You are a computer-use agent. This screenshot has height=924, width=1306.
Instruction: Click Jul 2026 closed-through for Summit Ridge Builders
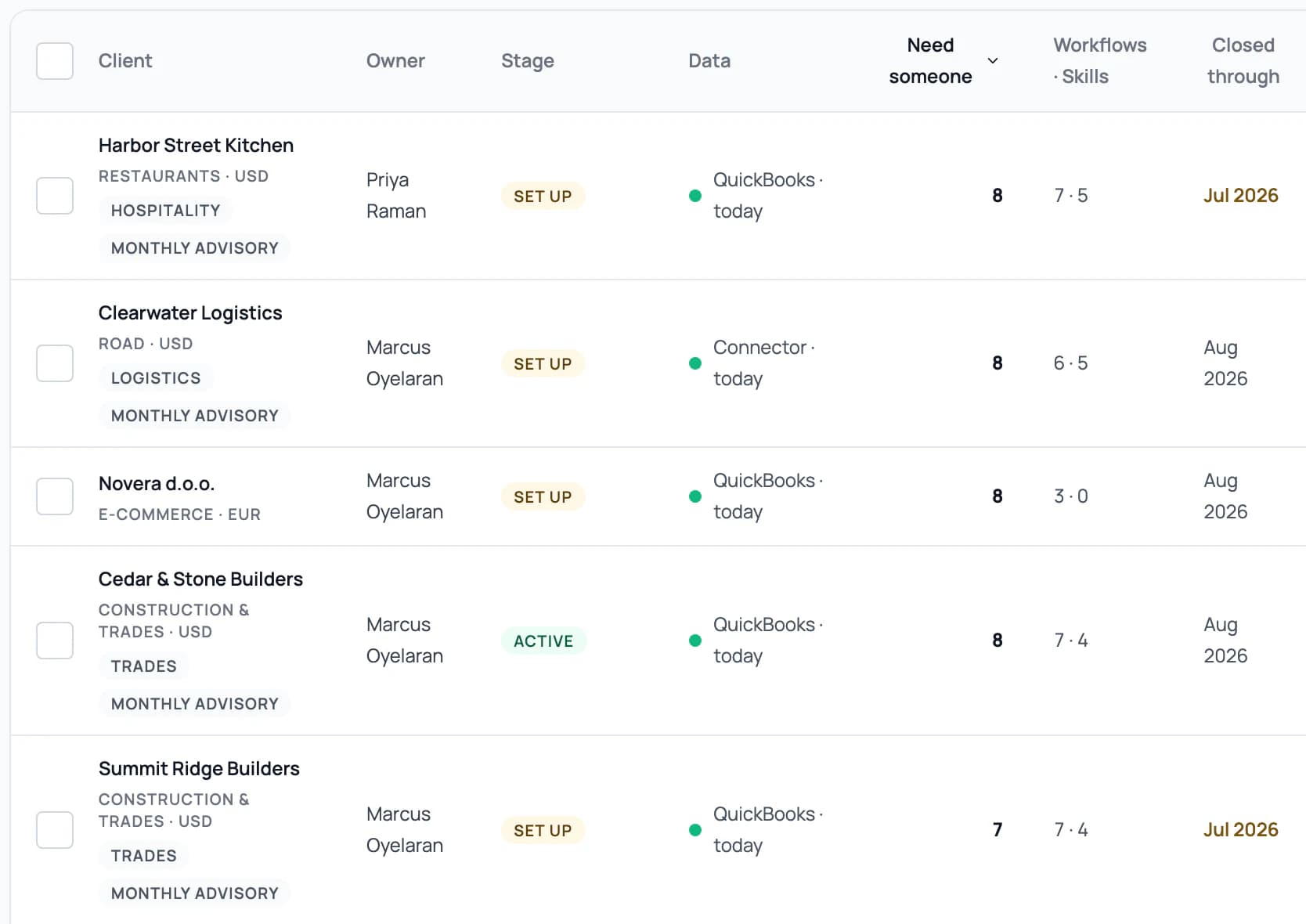(x=1241, y=830)
